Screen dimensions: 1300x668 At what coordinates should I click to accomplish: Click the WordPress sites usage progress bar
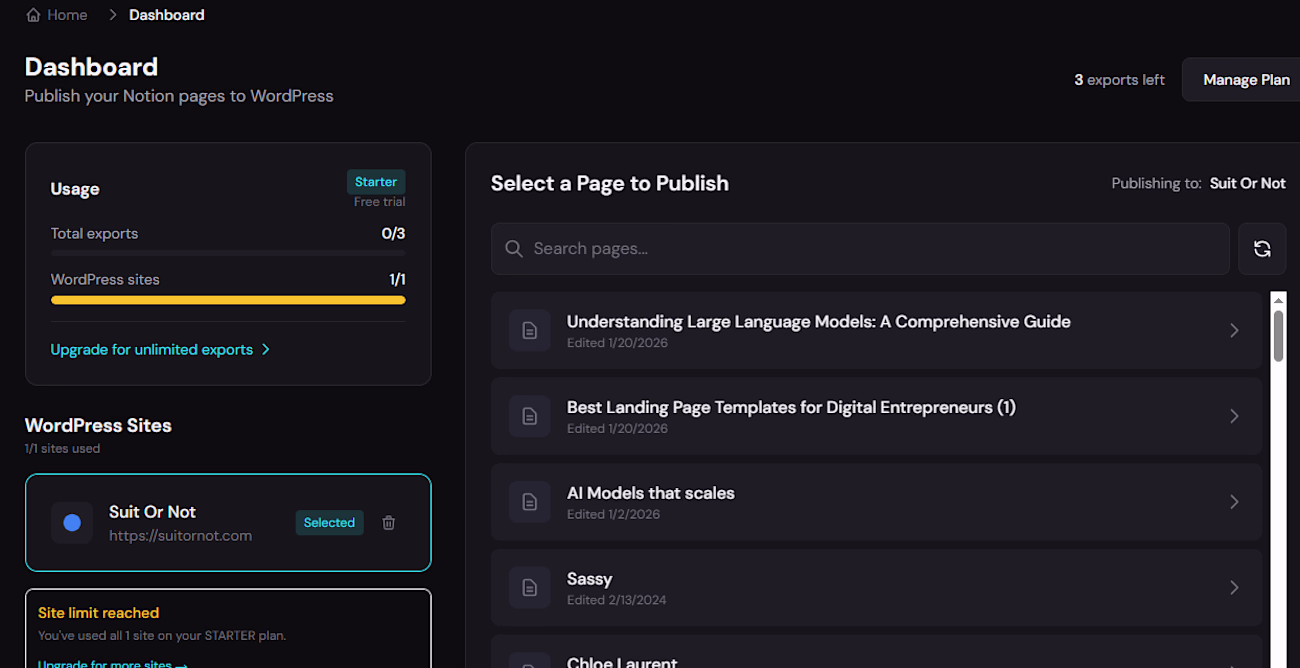(x=228, y=300)
